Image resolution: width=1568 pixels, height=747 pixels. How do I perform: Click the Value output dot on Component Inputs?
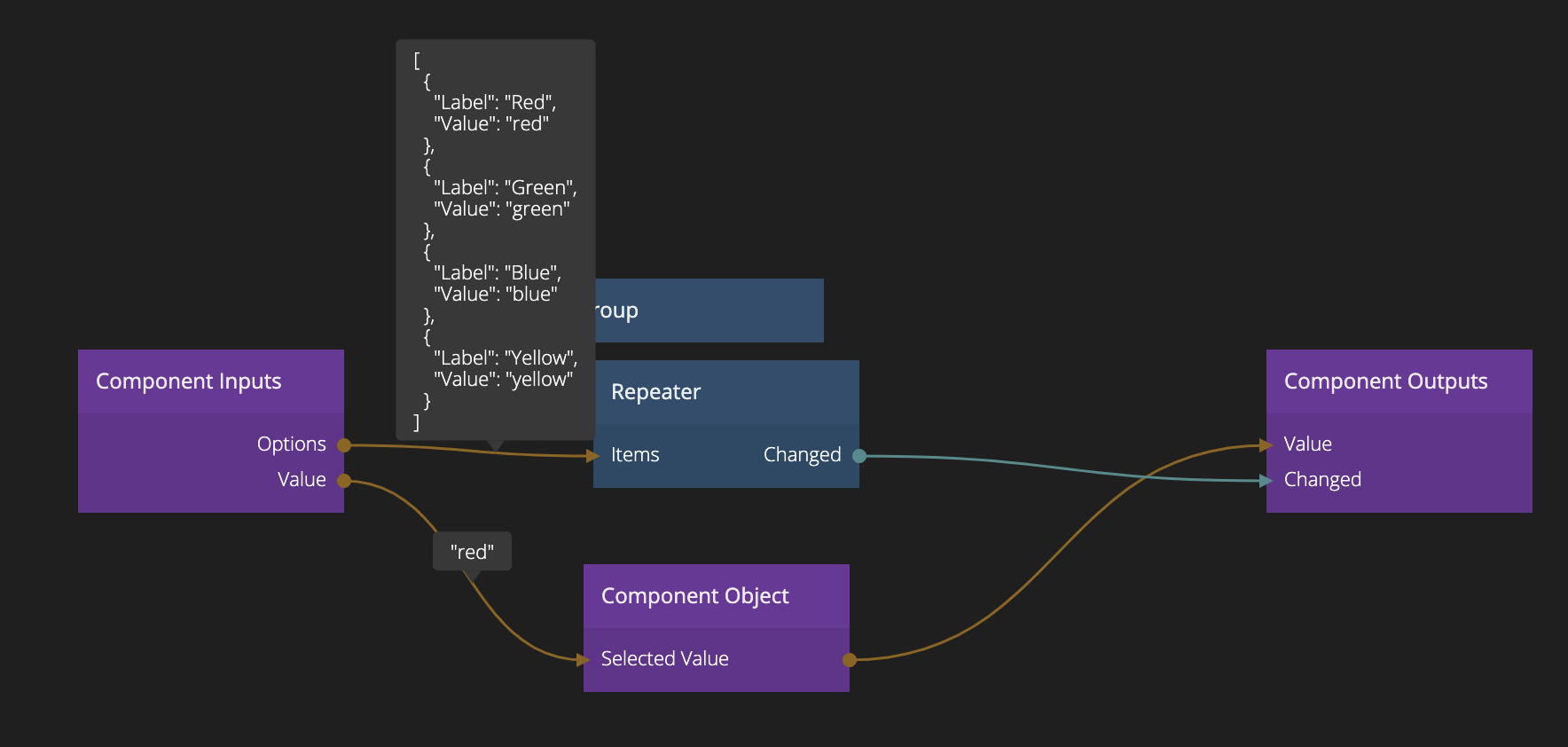[344, 481]
